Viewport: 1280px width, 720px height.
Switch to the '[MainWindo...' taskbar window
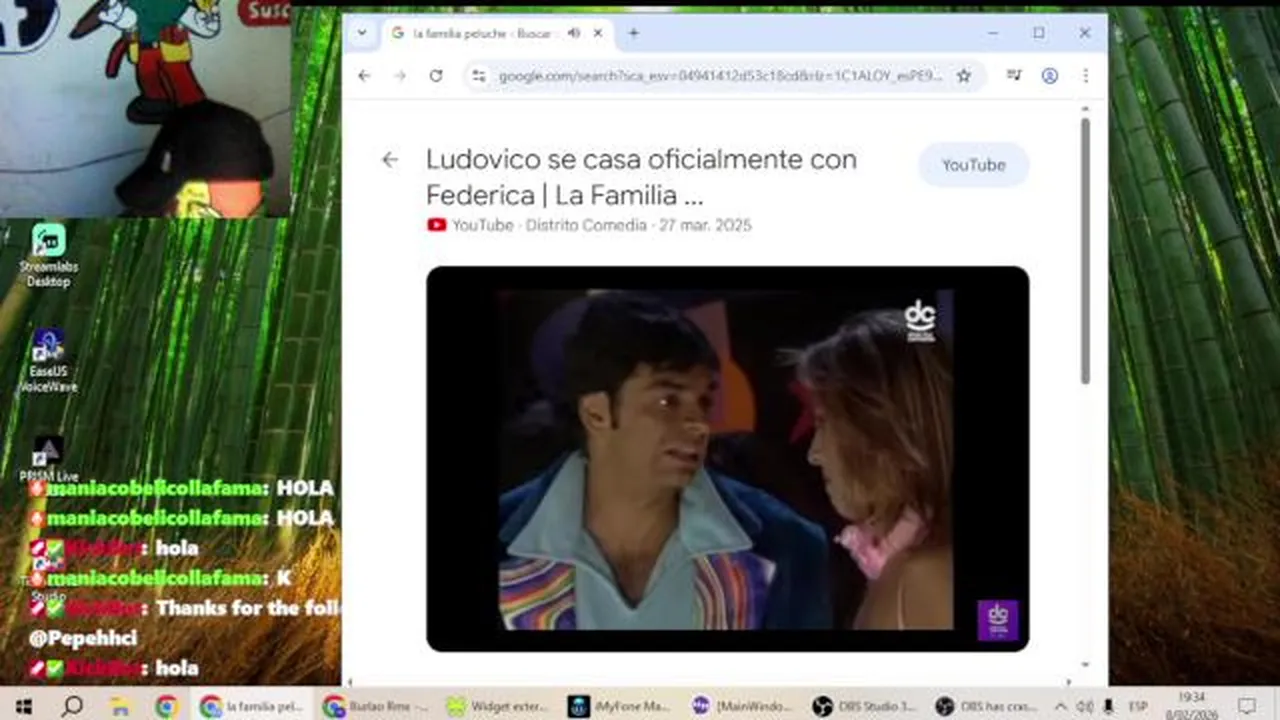[741, 706]
